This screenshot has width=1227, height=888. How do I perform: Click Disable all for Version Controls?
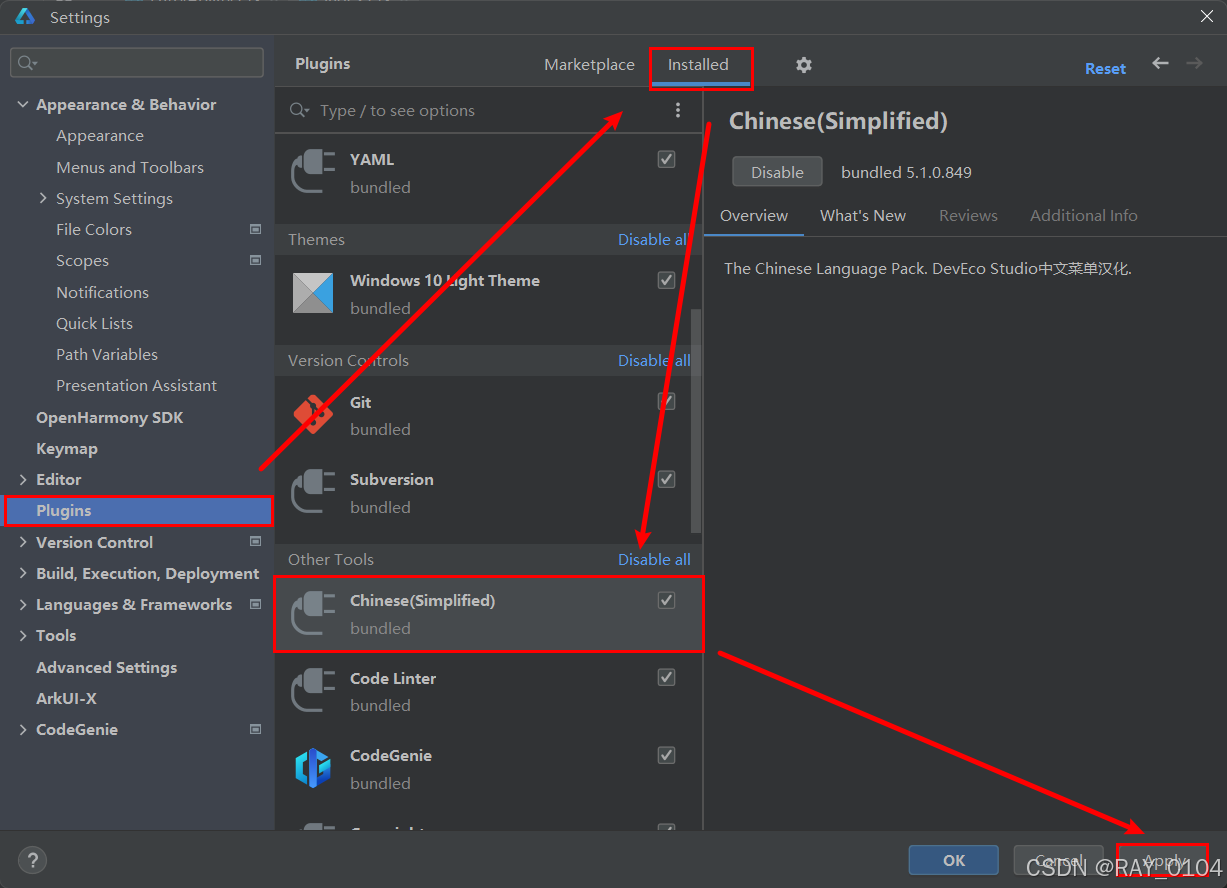point(654,360)
